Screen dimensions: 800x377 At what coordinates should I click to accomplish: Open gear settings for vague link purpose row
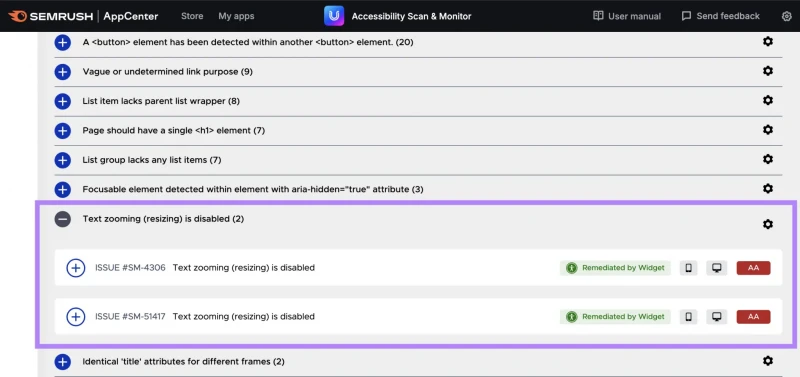(767, 71)
